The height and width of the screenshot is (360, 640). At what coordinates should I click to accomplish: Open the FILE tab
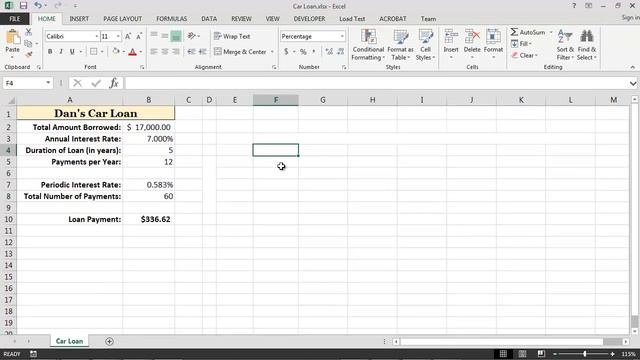pyautogui.click(x=14, y=19)
